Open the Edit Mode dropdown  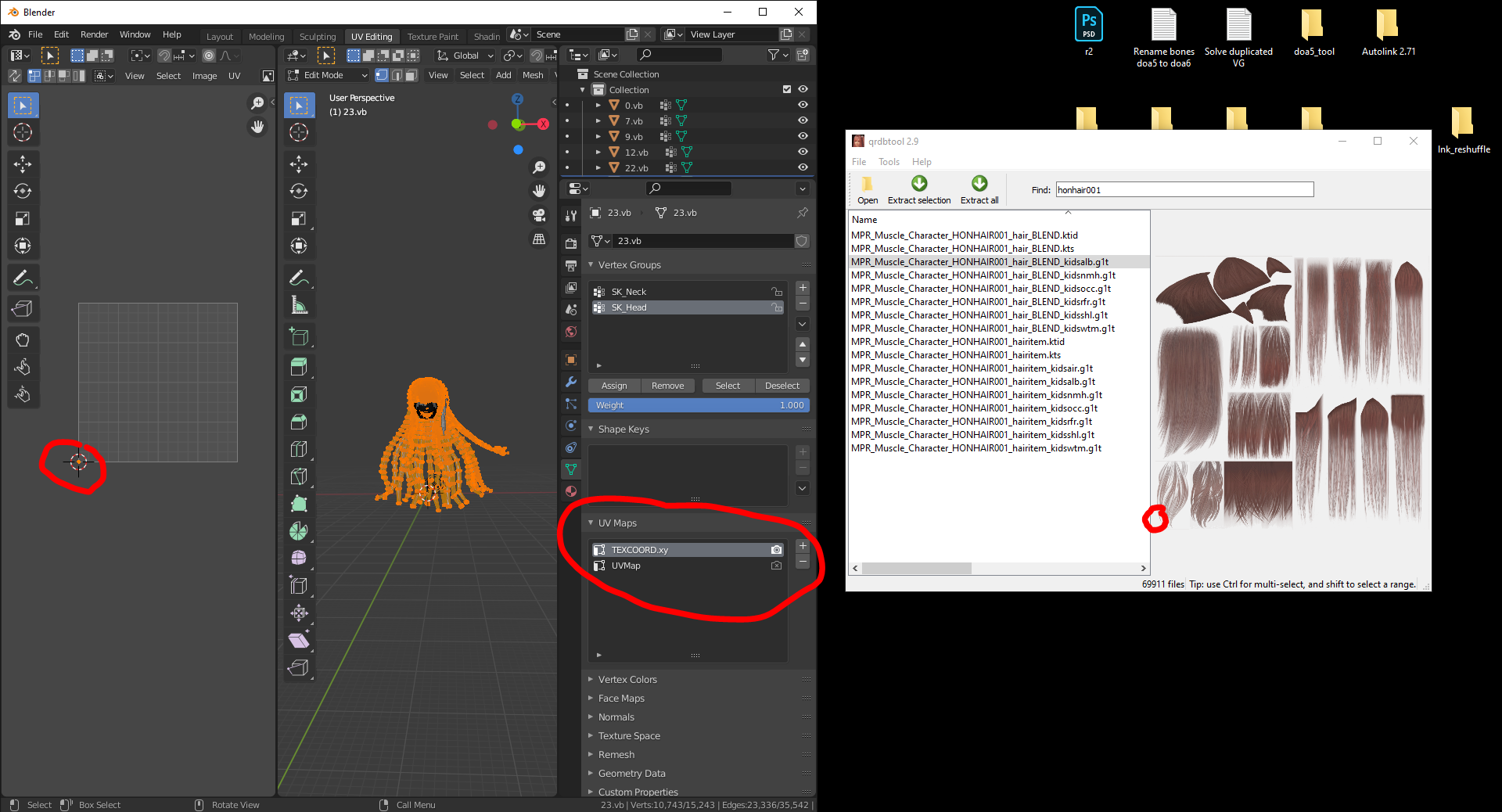(x=327, y=75)
